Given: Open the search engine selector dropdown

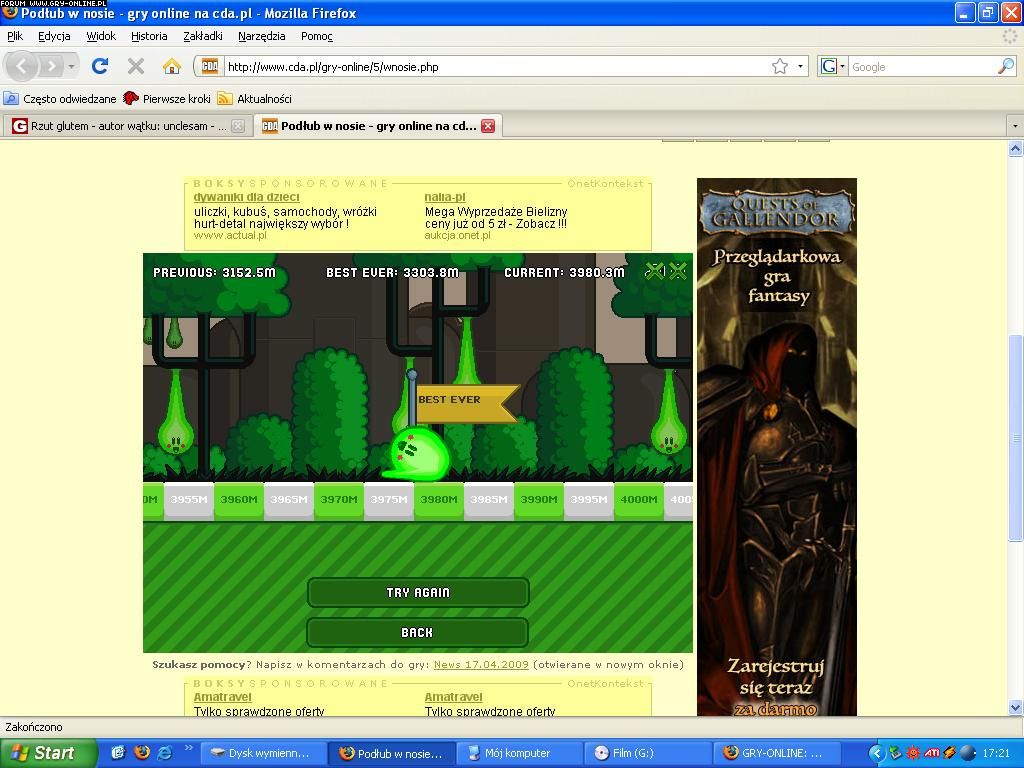Looking at the screenshot, I should (833, 66).
